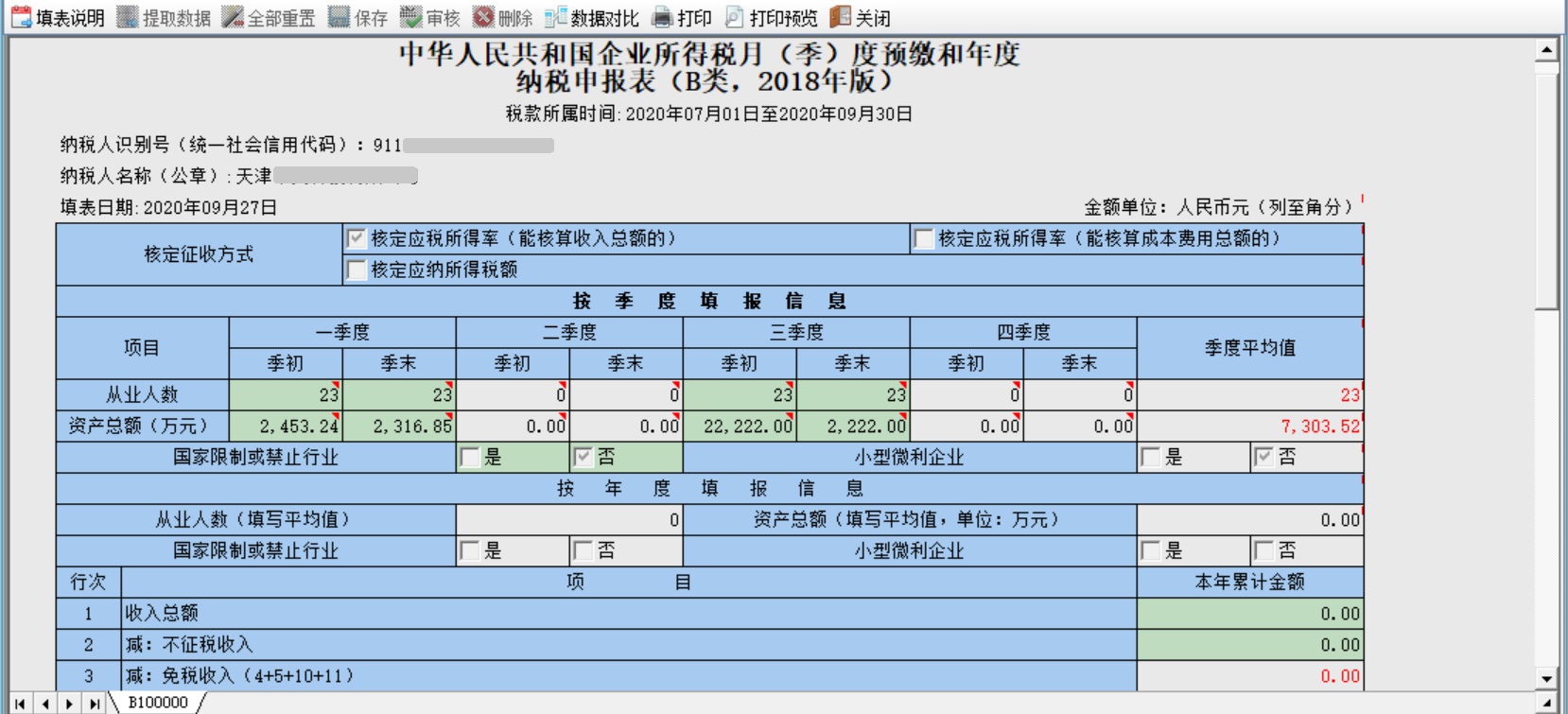Click the 本年累计金额 column header

click(1250, 582)
